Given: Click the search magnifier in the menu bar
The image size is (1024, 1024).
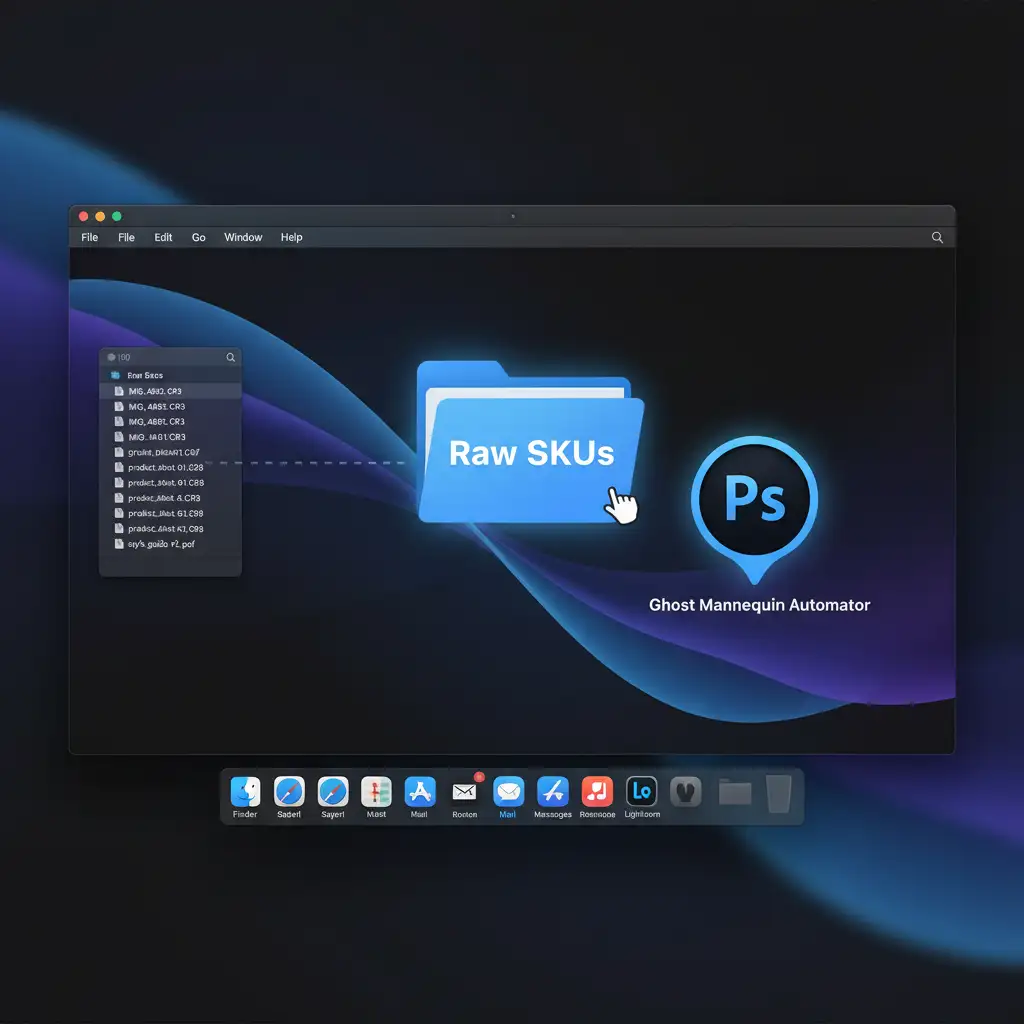Looking at the screenshot, I should pyautogui.click(x=937, y=238).
